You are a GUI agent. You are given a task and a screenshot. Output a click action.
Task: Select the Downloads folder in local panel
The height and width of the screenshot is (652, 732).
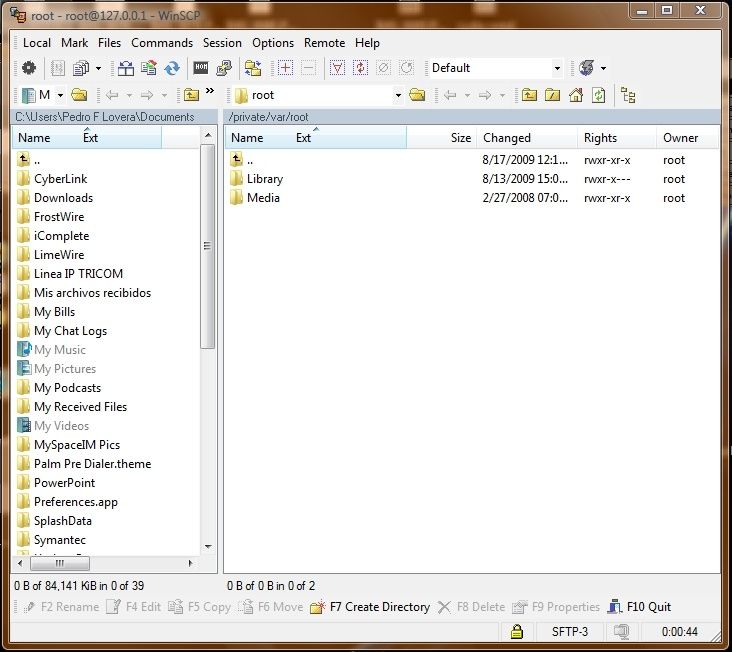pyautogui.click(x=63, y=198)
